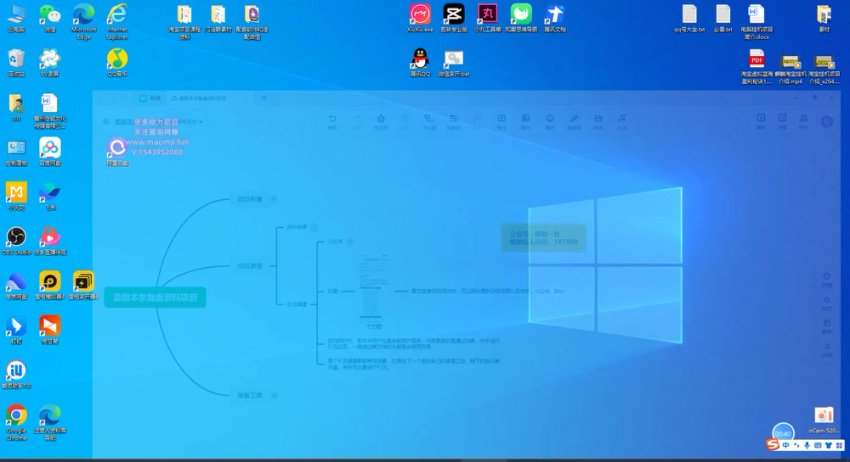This screenshot has width=850, height=462.
Task: Launch OBS Studio from desktop
Action: (x=16, y=236)
